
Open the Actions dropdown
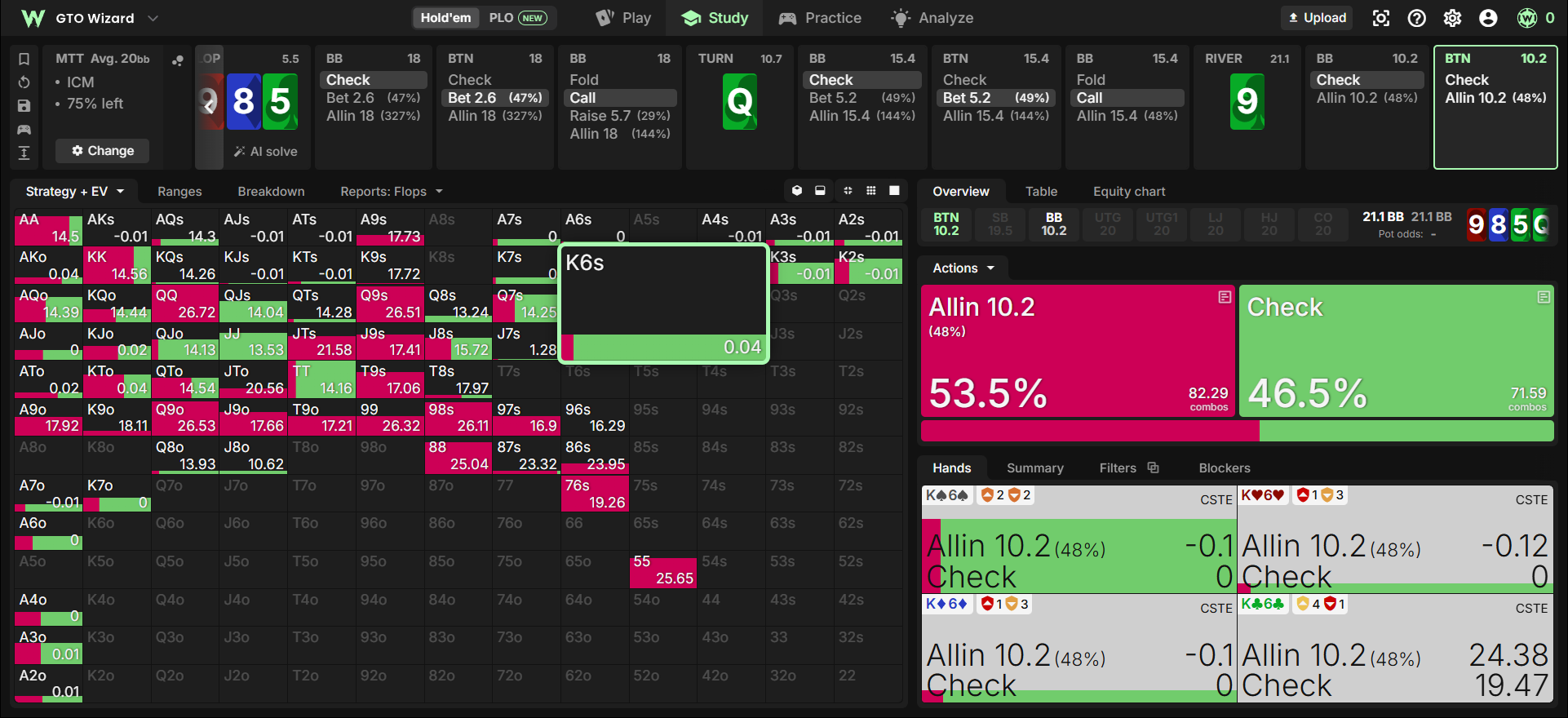(963, 268)
